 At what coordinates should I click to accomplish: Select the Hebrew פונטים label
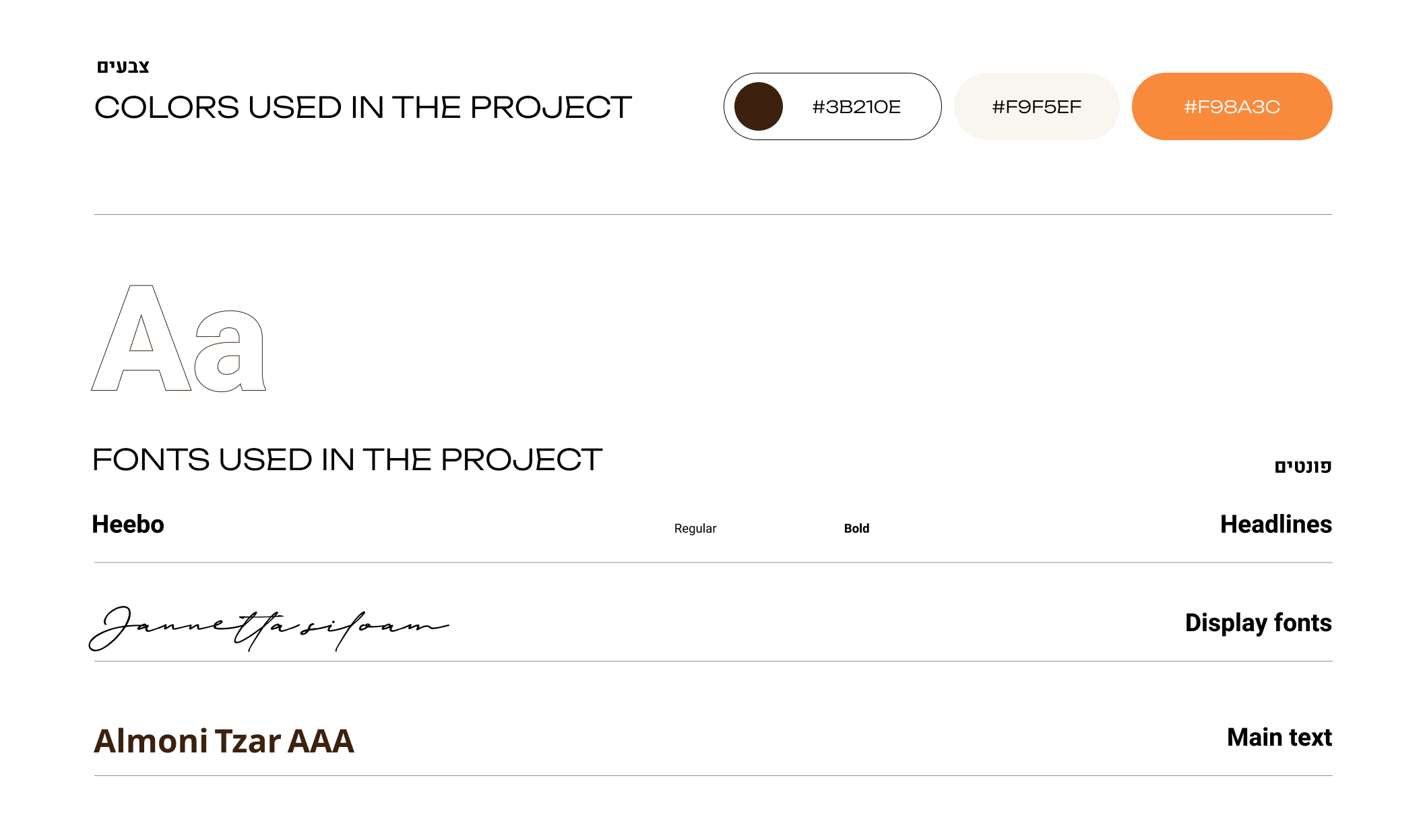point(1302,466)
